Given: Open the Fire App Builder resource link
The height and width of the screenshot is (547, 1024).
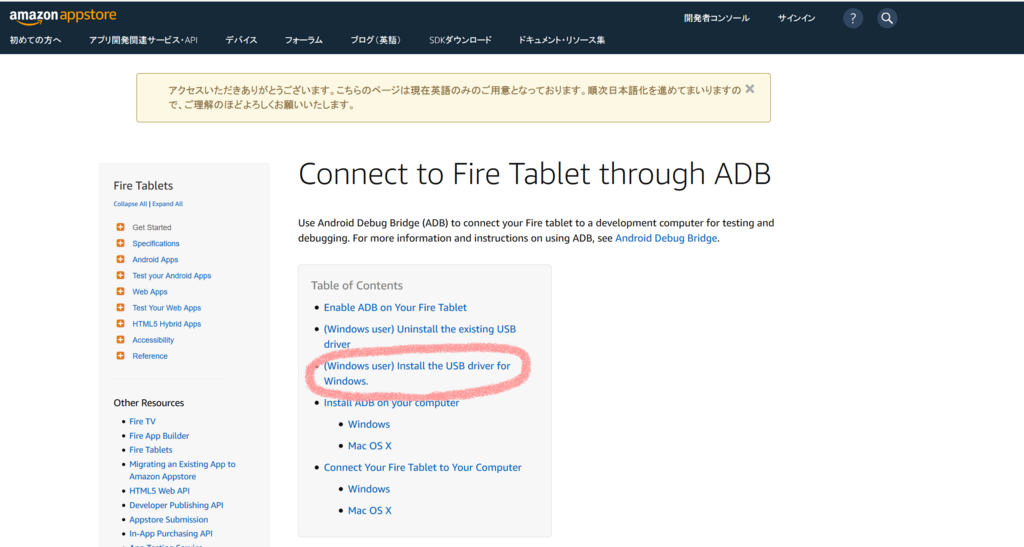Looking at the screenshot, I should click(159, 435).
